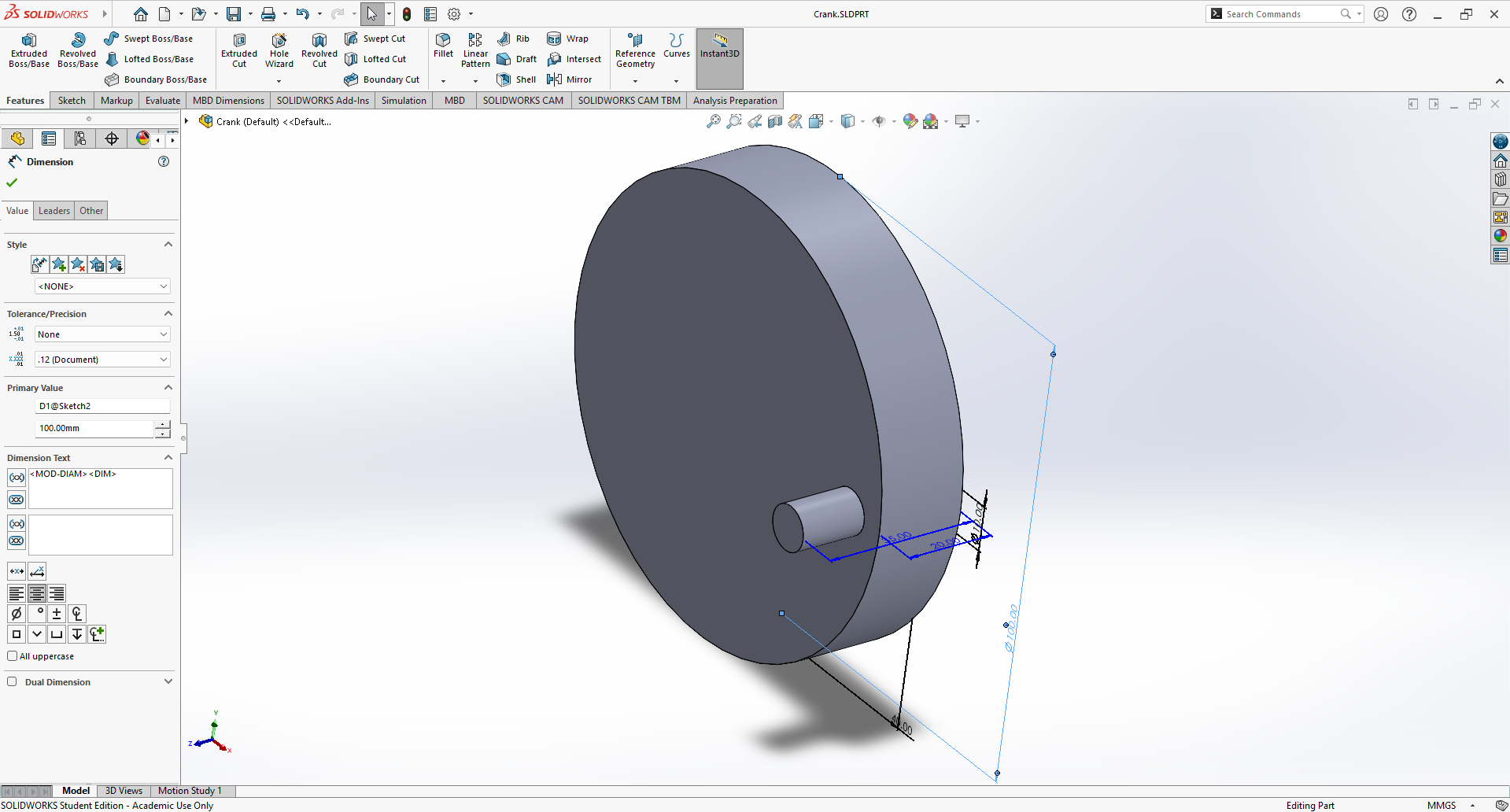Select left justify text alignment
Image resolution: width=1510 pixels, height=812 pixels.
coord(17,593)
